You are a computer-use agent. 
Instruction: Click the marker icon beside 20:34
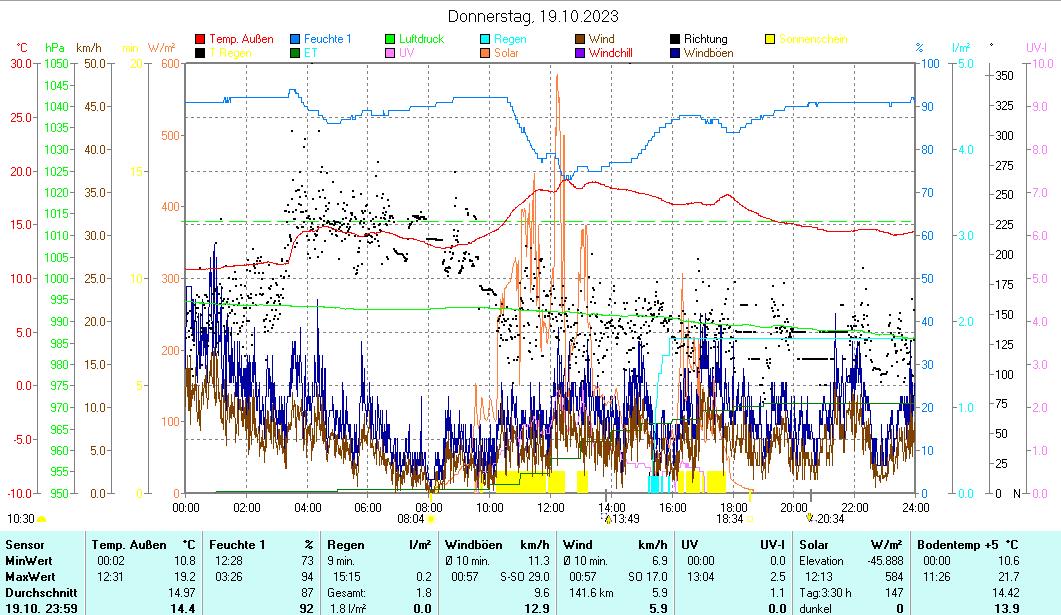click(809, 518)
